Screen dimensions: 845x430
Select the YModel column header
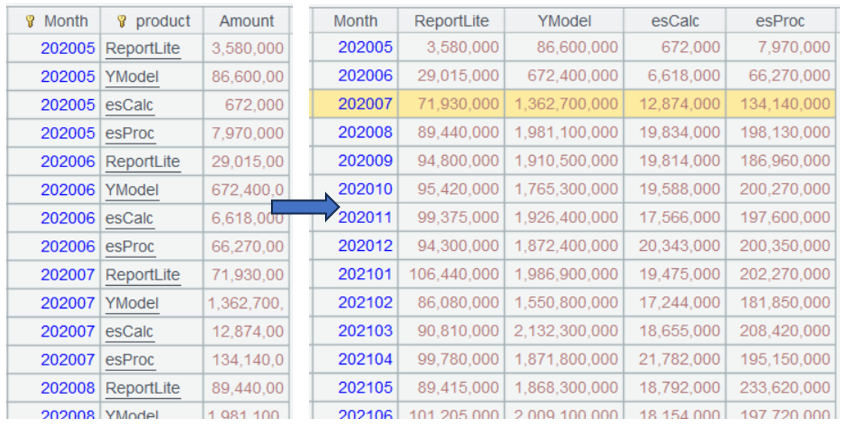pos(564,21)
